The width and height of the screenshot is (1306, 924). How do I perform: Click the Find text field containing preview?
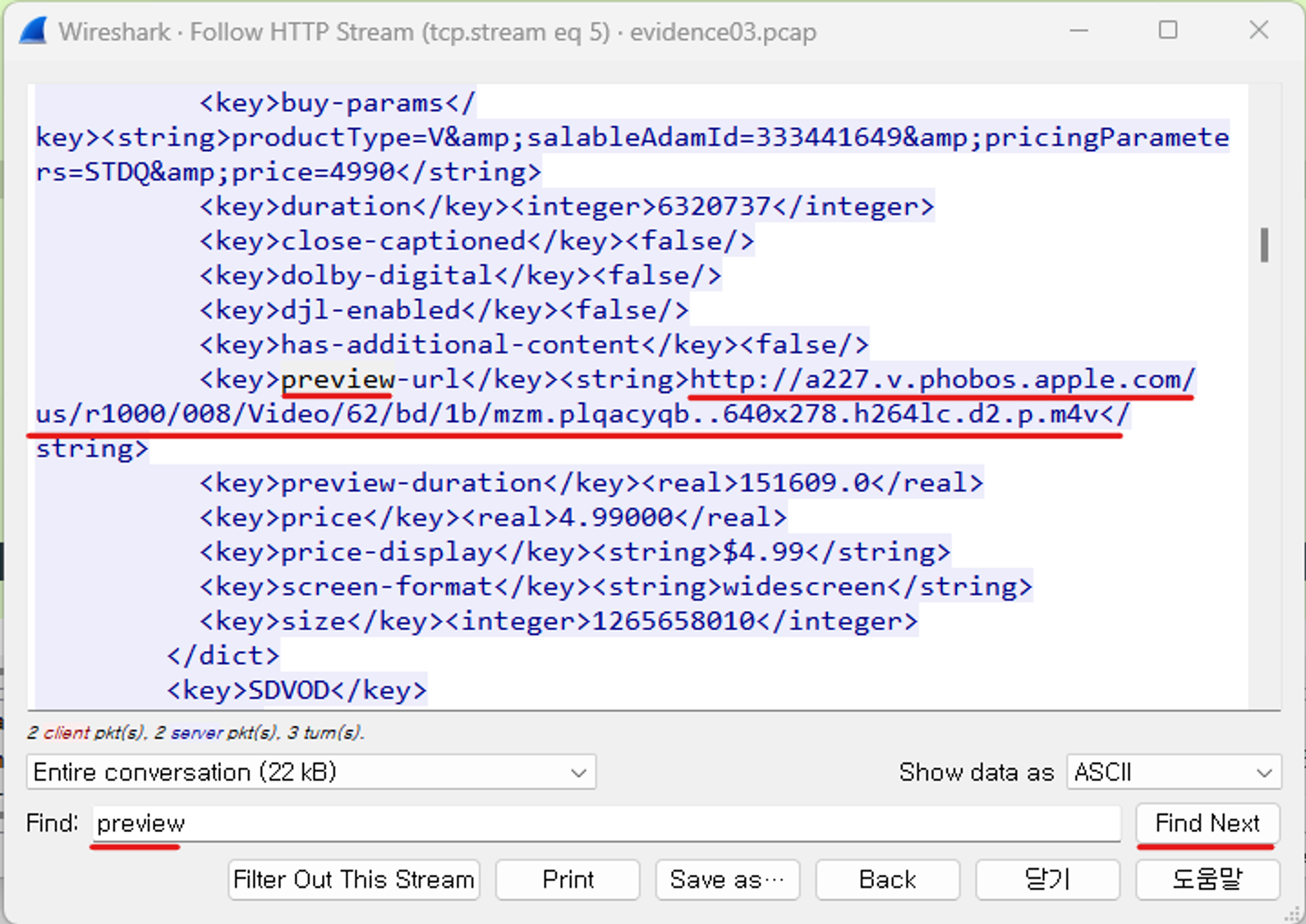click(606, 823)
